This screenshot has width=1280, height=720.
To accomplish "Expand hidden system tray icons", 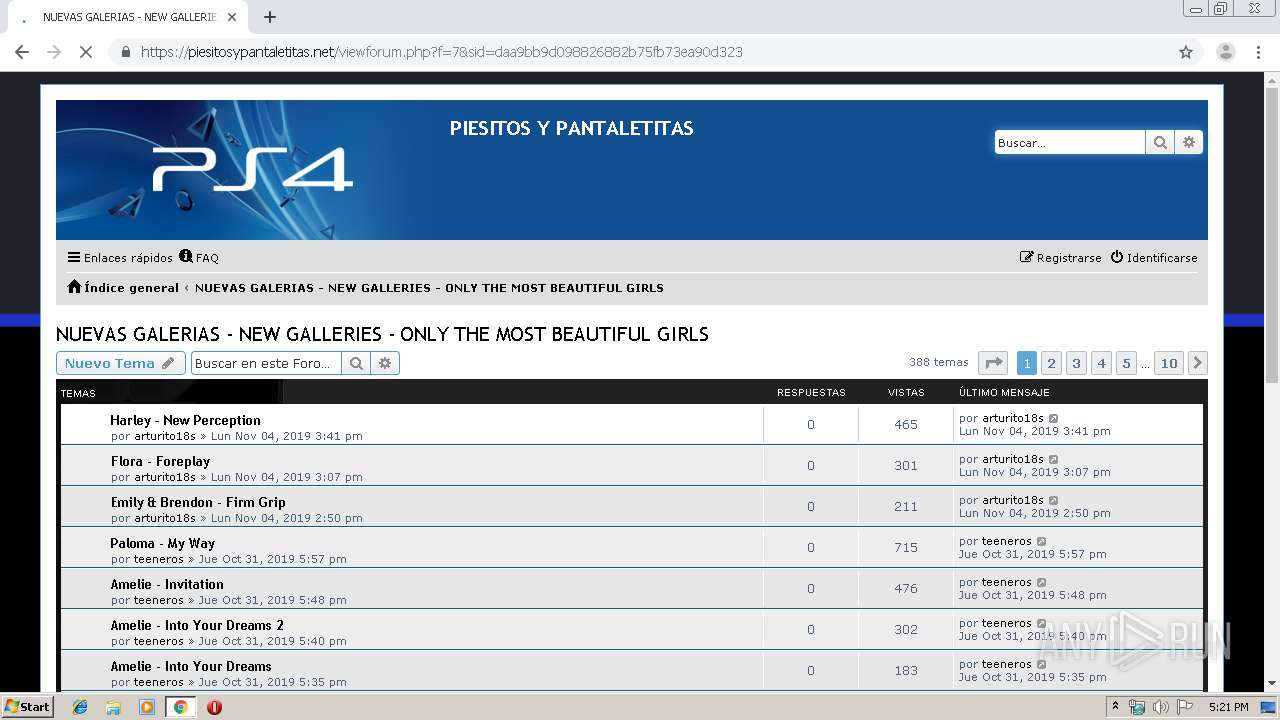I will (1116, 707).
